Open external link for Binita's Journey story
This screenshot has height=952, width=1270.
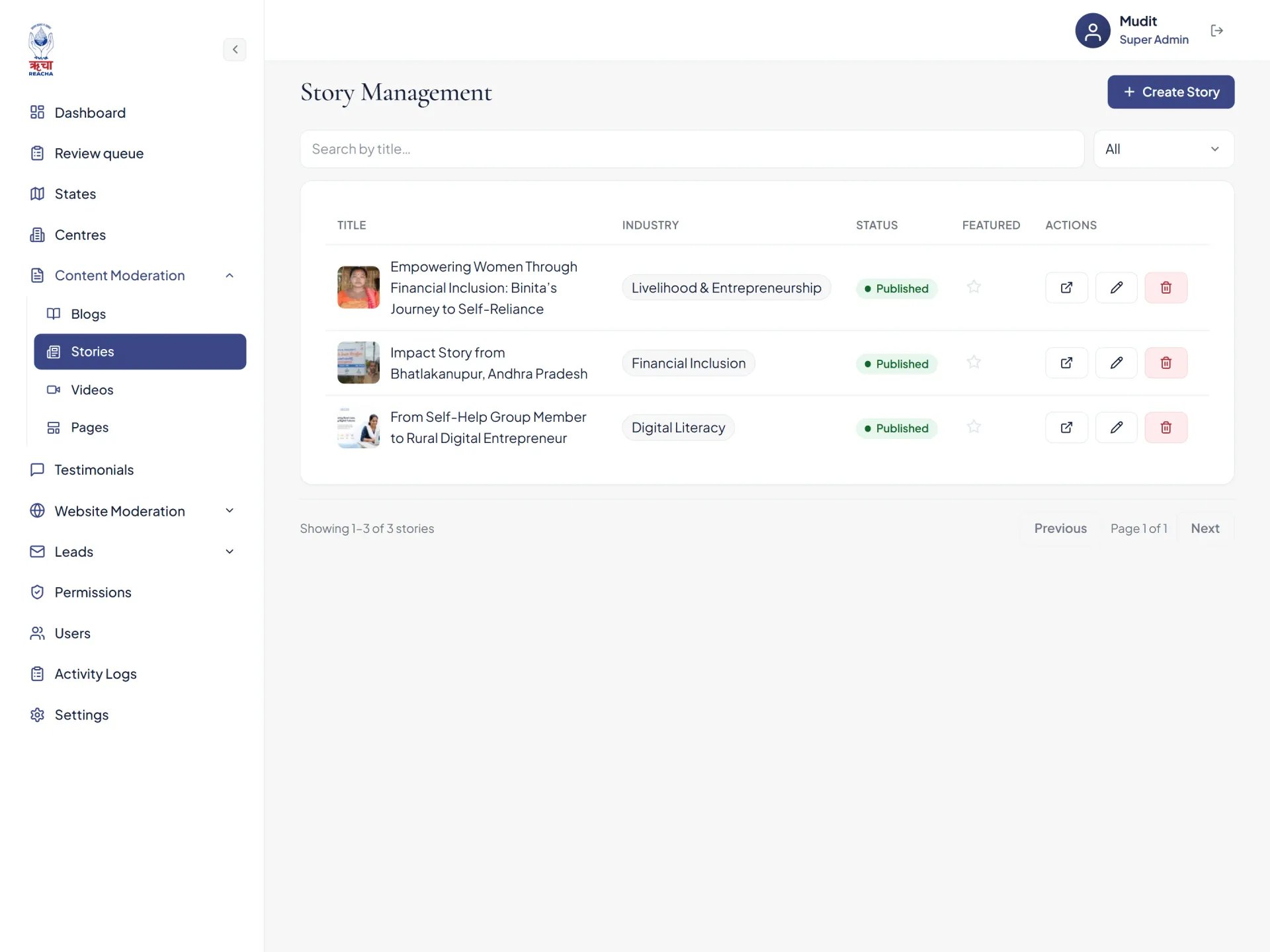pos(1066,288)
